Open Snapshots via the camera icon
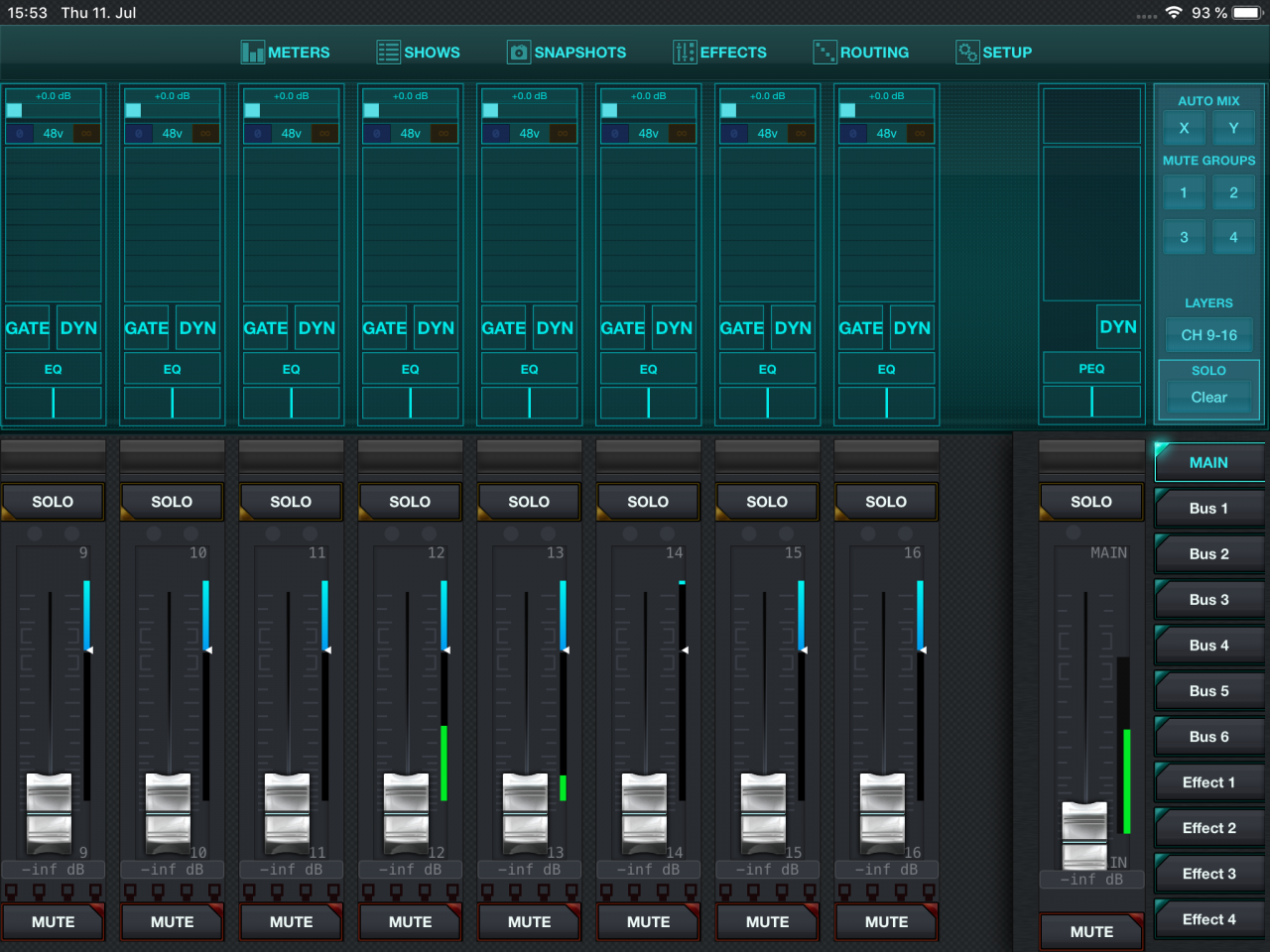The width and height of the screenshot is (1270, 952). (518, 53)
